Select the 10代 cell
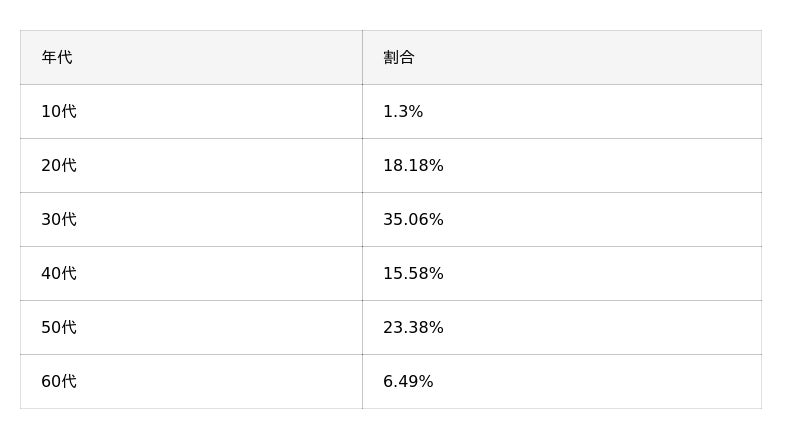800x439 pixels. [x=59, y=112]
